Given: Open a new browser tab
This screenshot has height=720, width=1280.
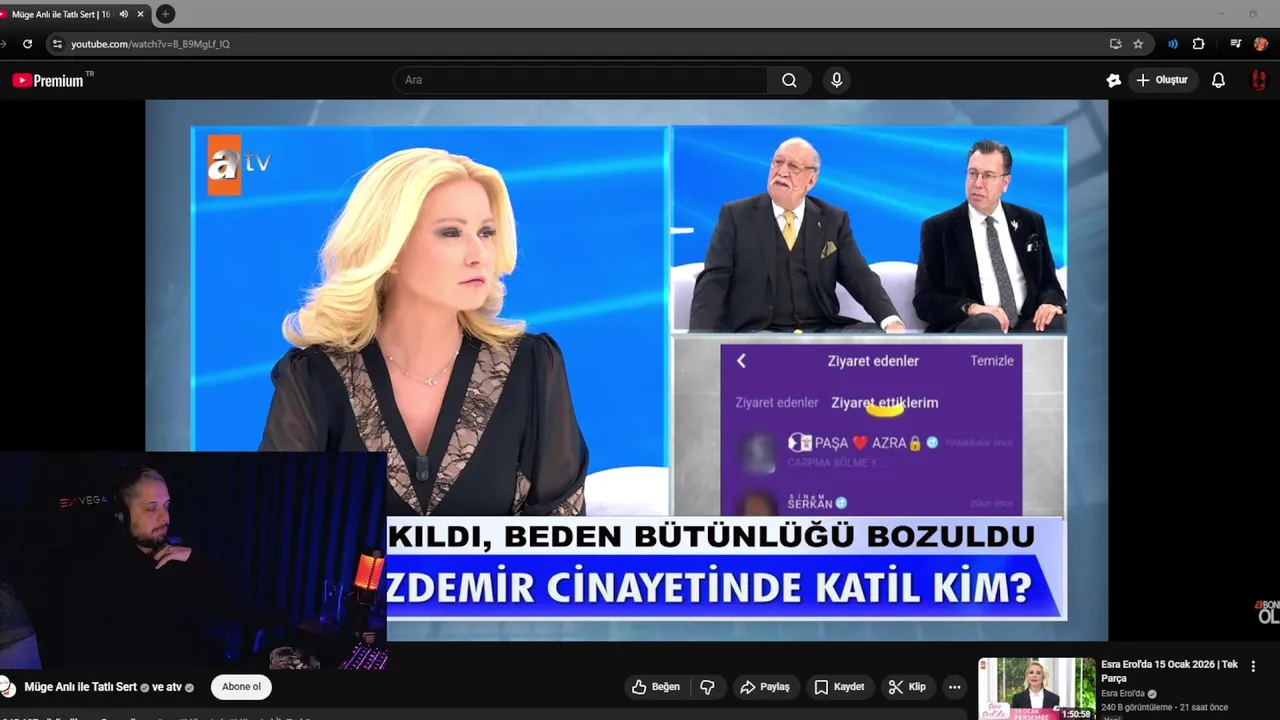Looking at the screenshot, I should pos(166,14).
